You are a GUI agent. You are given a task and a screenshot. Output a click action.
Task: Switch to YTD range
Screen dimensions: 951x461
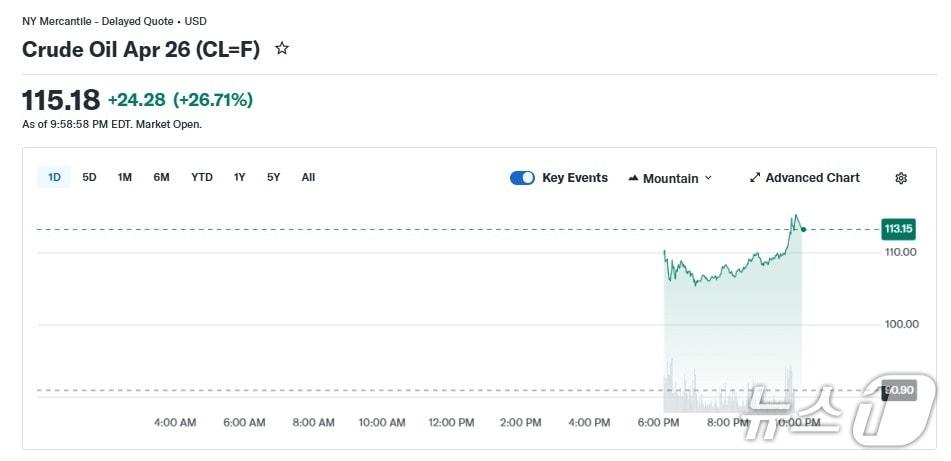[202, 177]
